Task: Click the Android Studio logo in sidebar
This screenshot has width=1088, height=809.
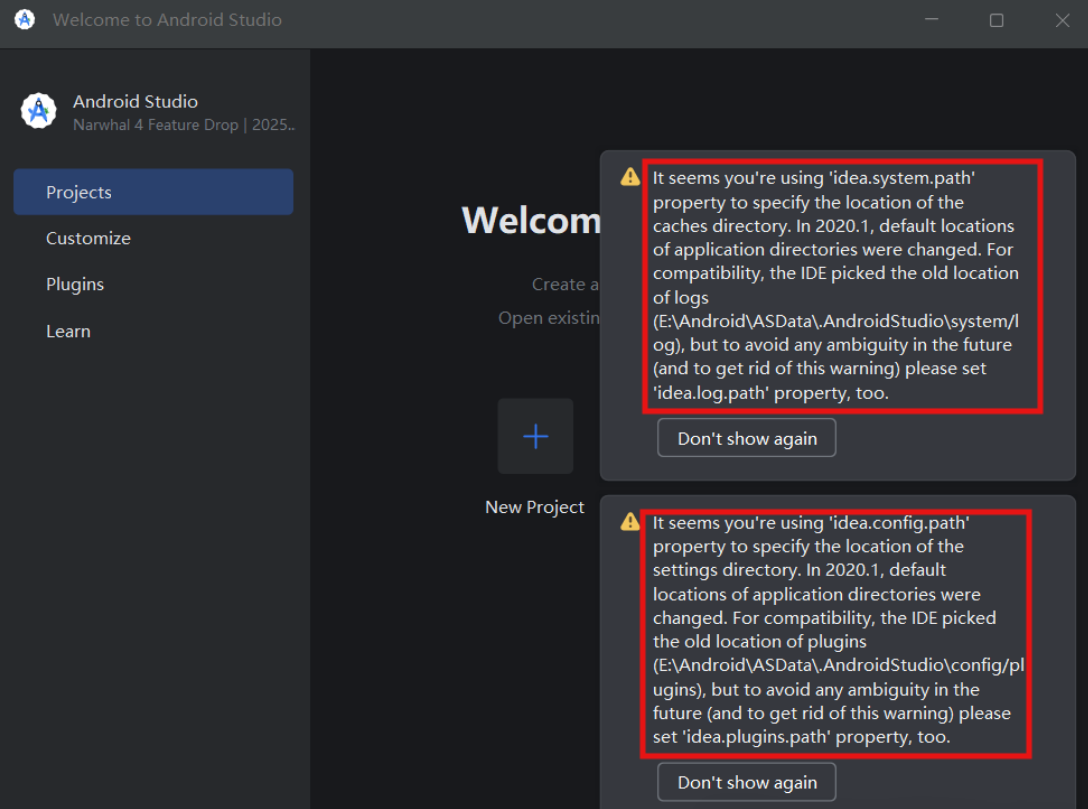Action: click(x=38, y=110)
